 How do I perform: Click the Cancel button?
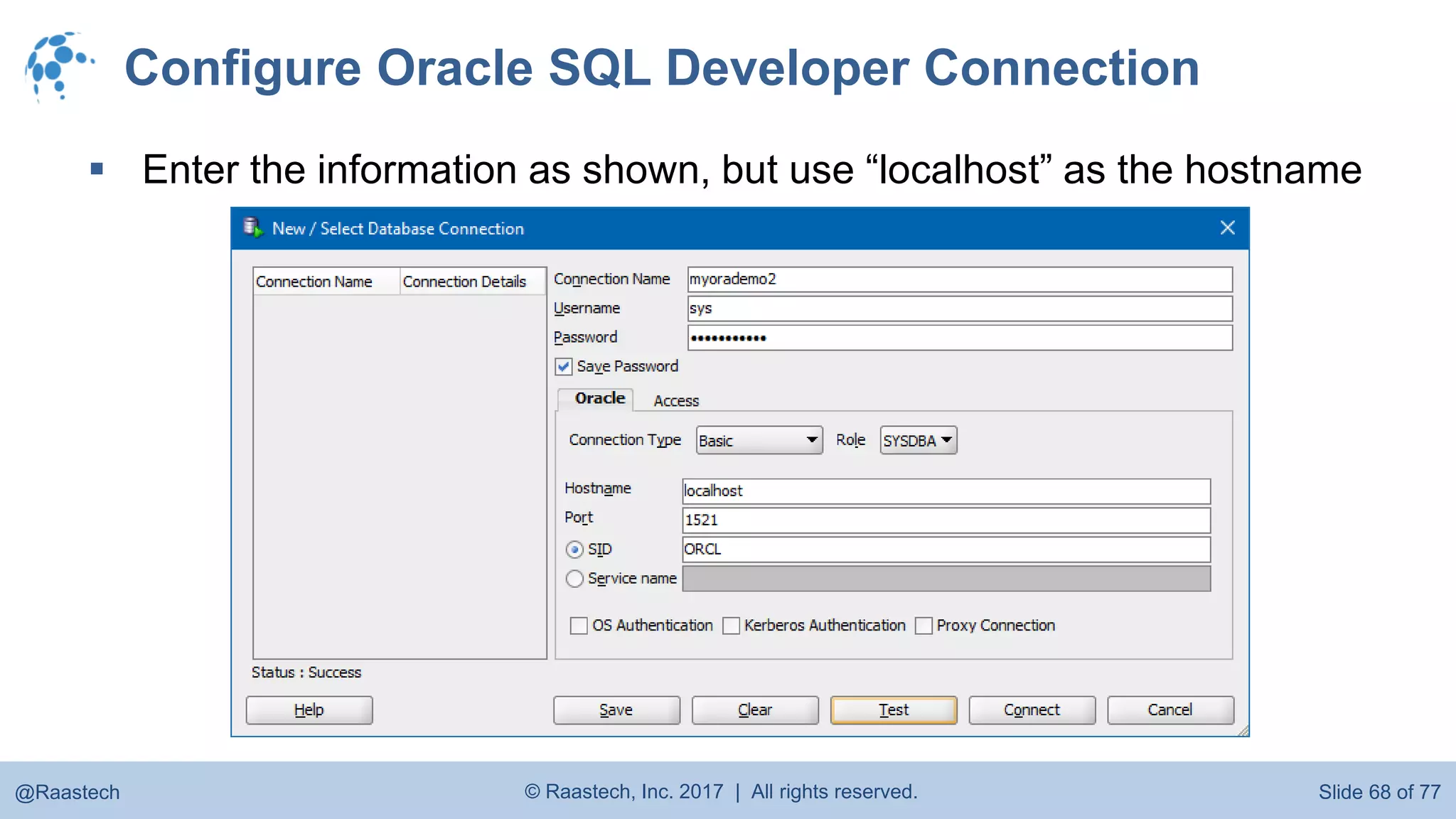point(1170,710)
